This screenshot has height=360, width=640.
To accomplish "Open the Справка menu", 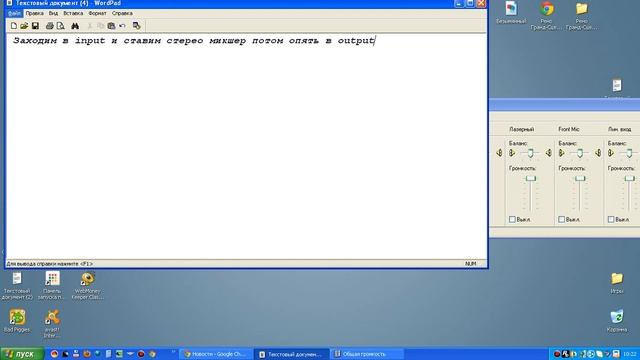I will point(122,13).
